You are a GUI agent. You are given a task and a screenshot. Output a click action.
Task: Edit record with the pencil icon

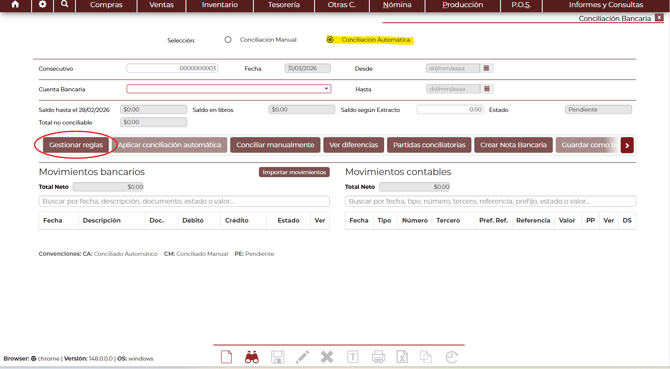click(x=303, y=357)
